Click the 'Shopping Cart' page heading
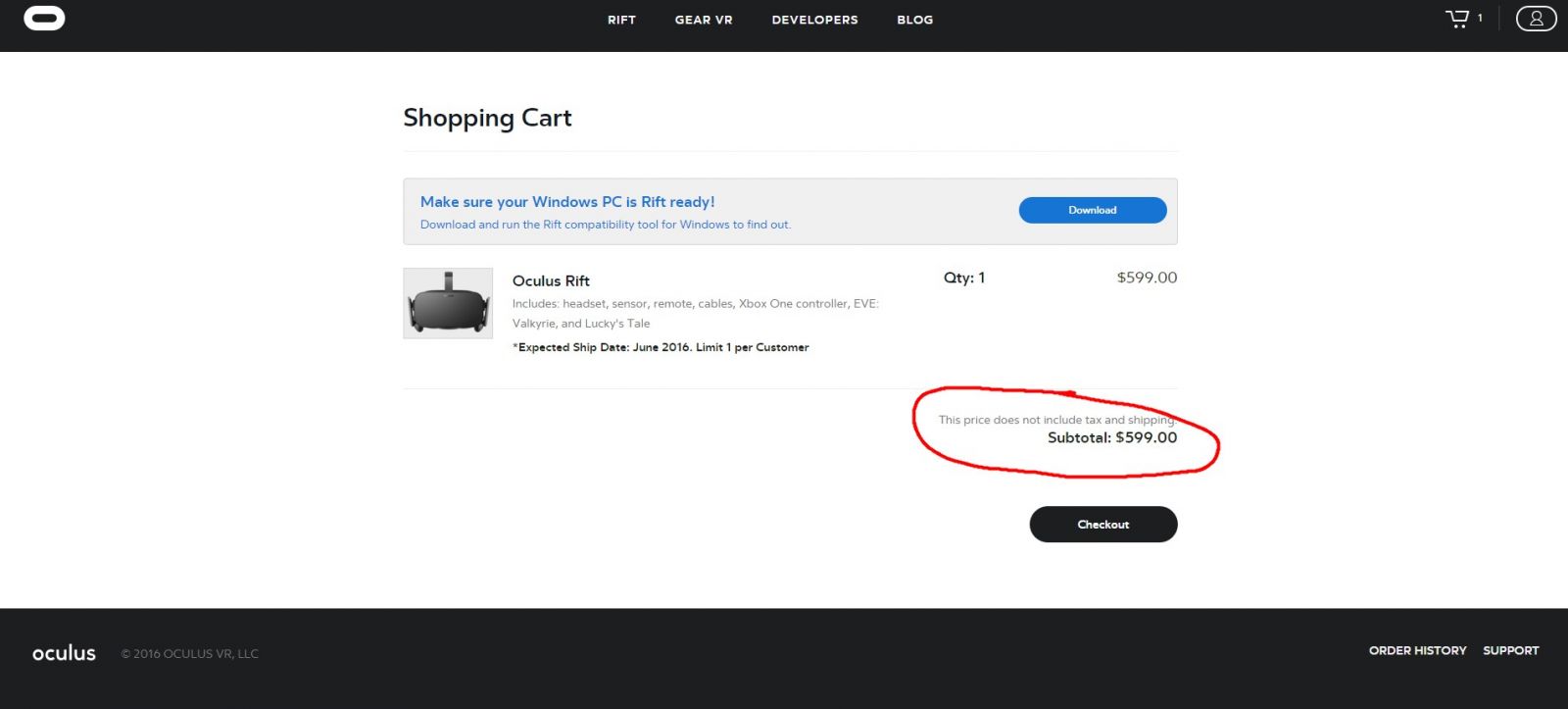Image resolution: width=1568 pixels, height=709 pixels. (x=487, y=118)
